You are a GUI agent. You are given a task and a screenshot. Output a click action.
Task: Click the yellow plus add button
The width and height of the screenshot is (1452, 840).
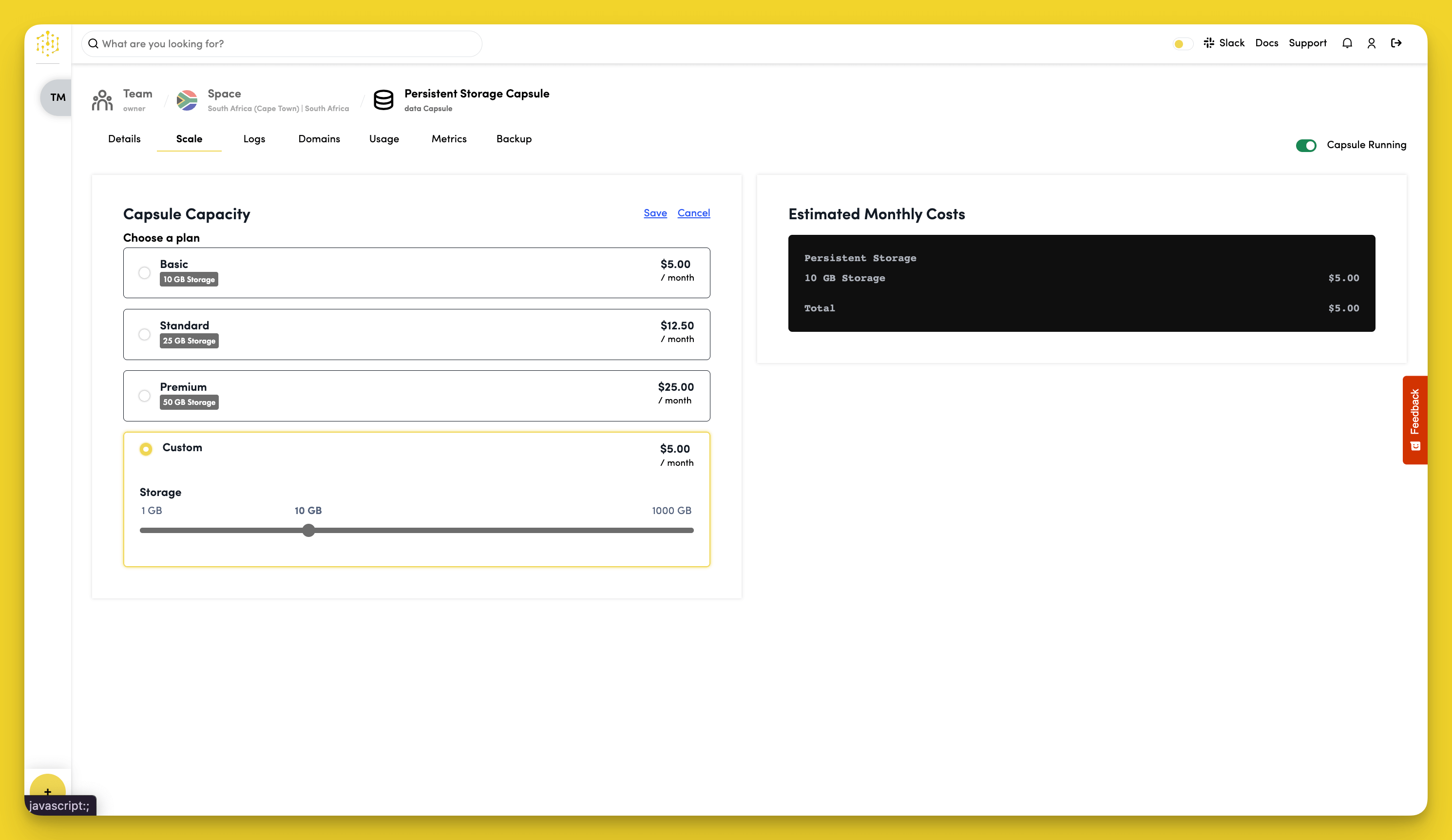click(47, 791)
